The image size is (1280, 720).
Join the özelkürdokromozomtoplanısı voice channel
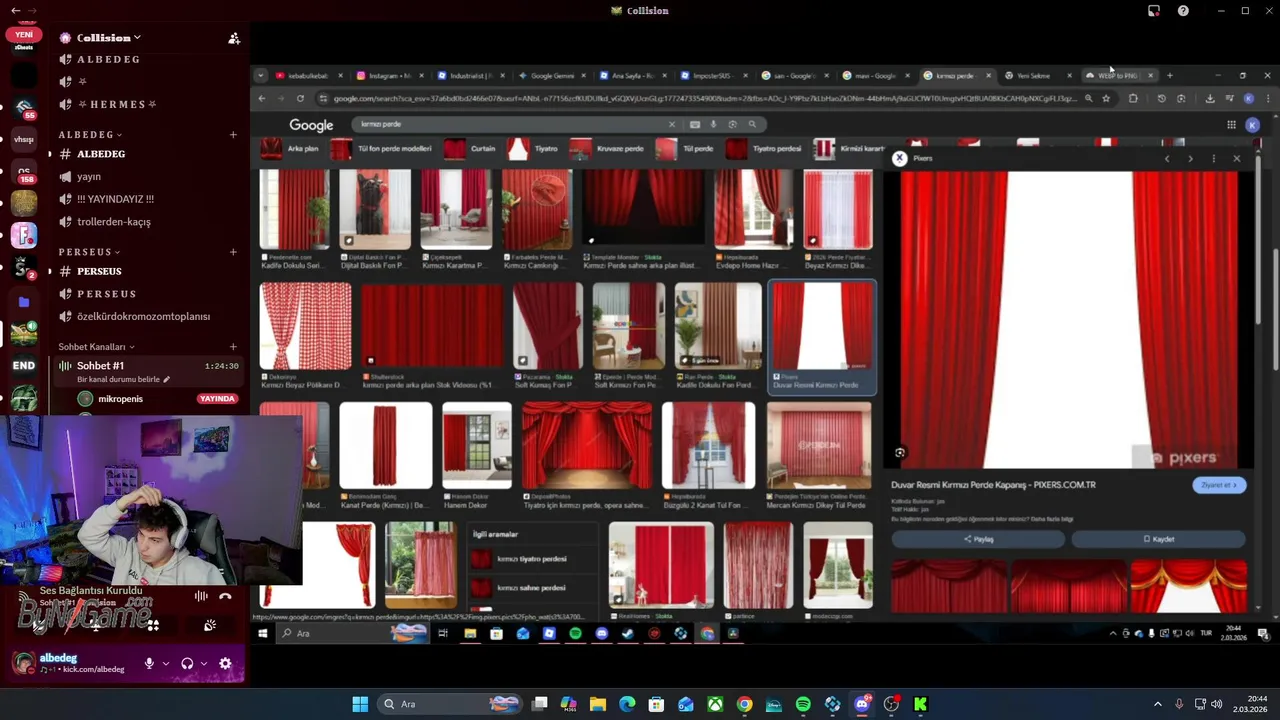point(146,316)
